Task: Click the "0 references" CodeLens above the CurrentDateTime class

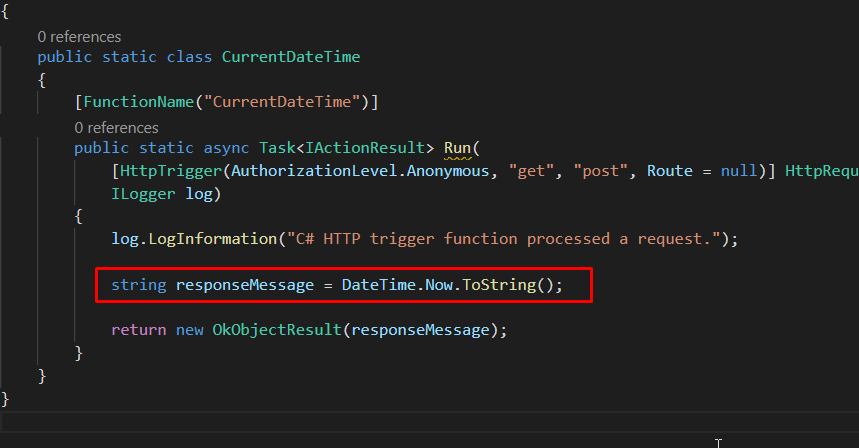Action: (x=79, y=37)
